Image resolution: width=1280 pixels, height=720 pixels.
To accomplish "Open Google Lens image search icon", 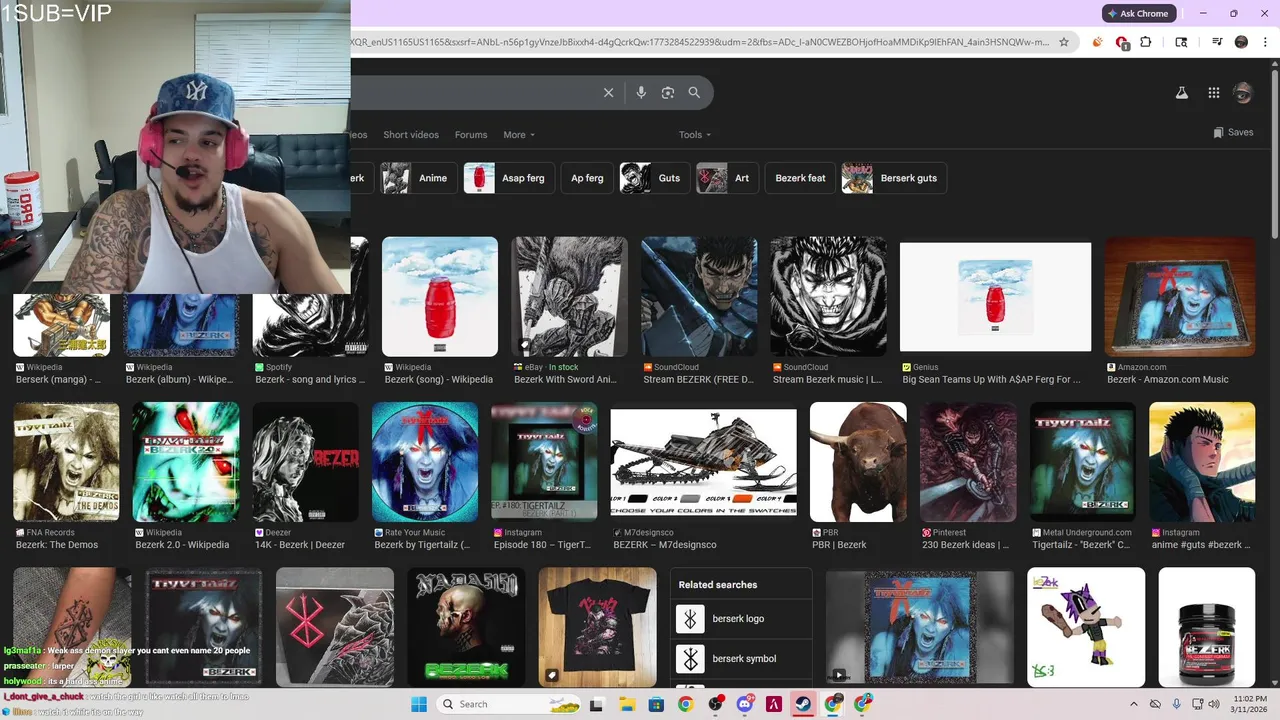I will [x=668, y=92].
